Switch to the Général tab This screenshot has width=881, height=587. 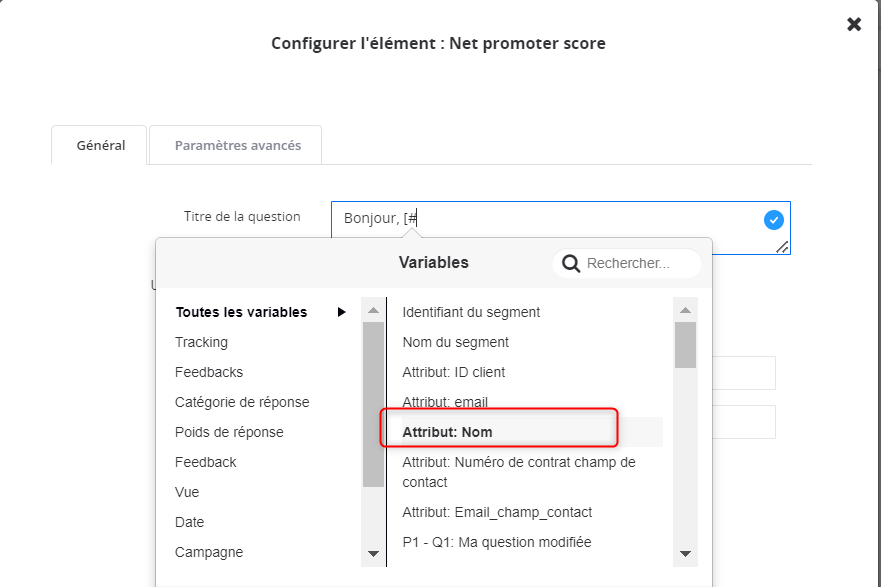tap(100, 145)
